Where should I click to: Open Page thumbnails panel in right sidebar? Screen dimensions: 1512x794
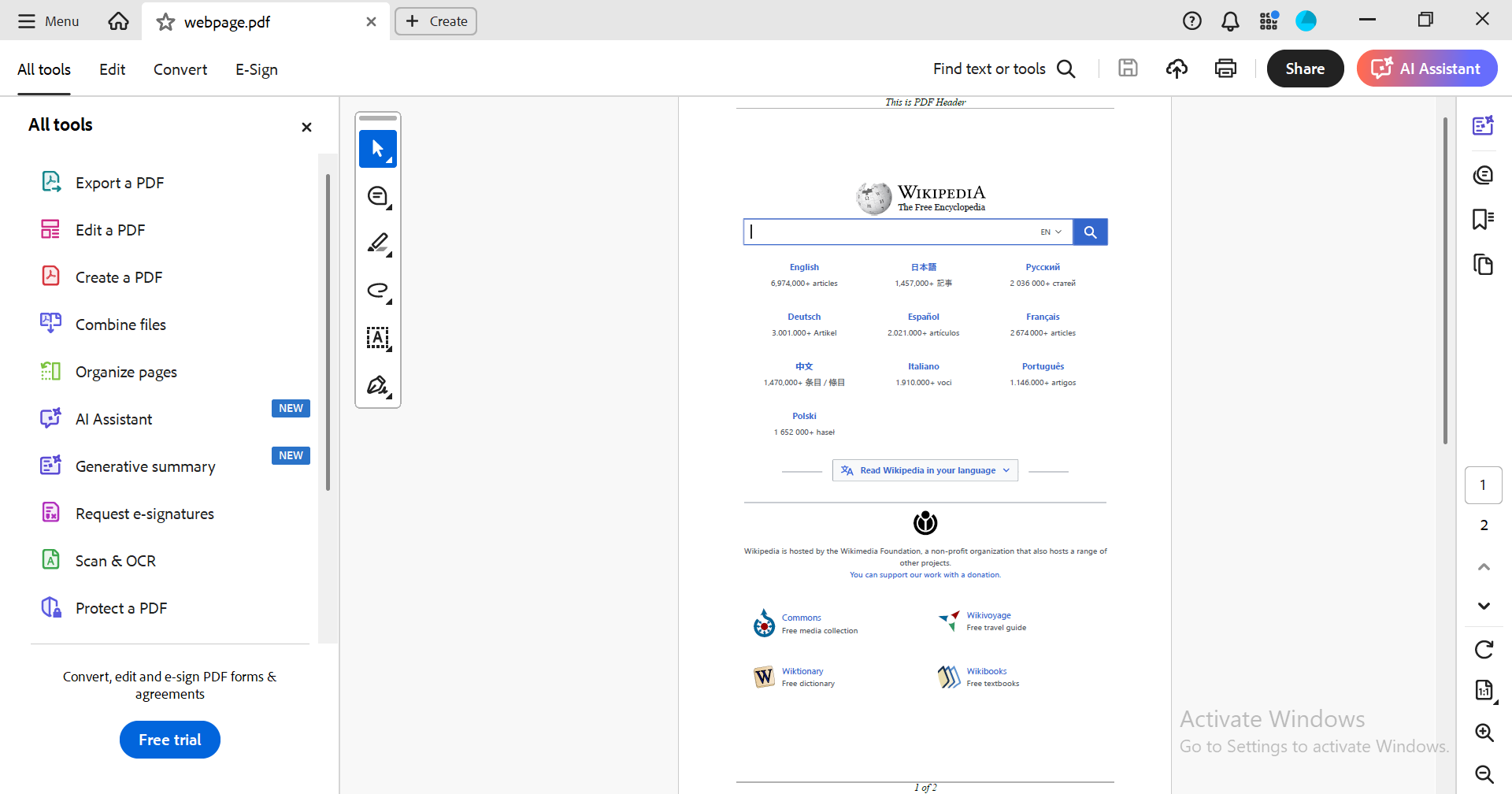1484,264
